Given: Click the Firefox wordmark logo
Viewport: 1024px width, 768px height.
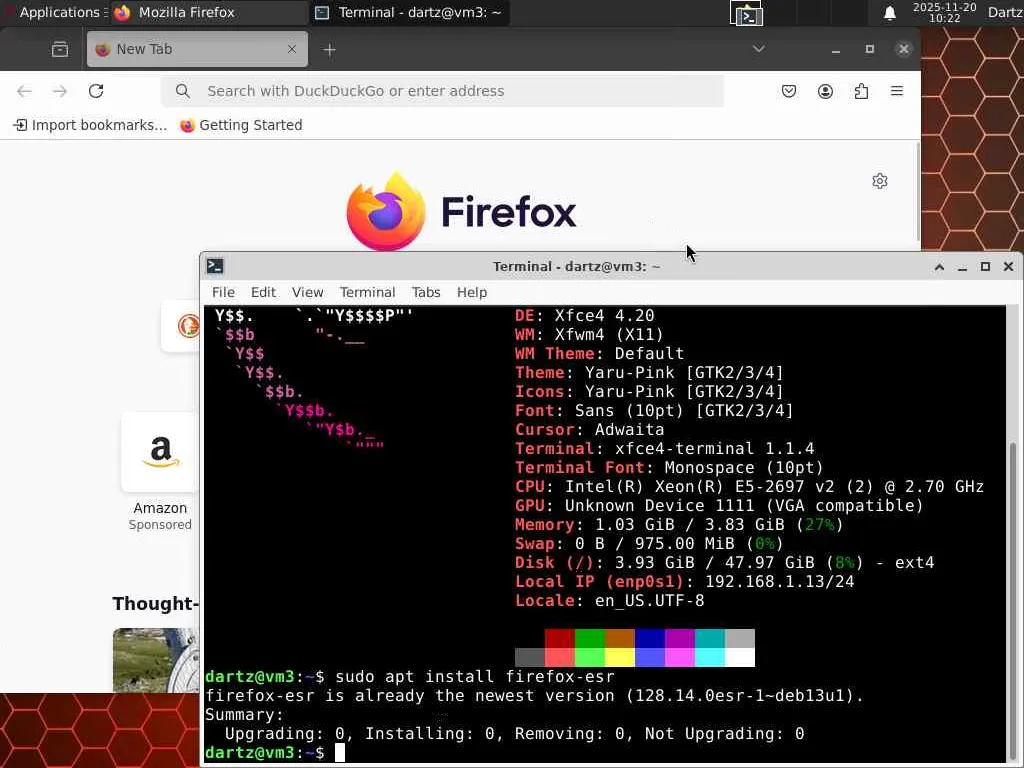Looking at the screenshot, I should click(509, 212).
